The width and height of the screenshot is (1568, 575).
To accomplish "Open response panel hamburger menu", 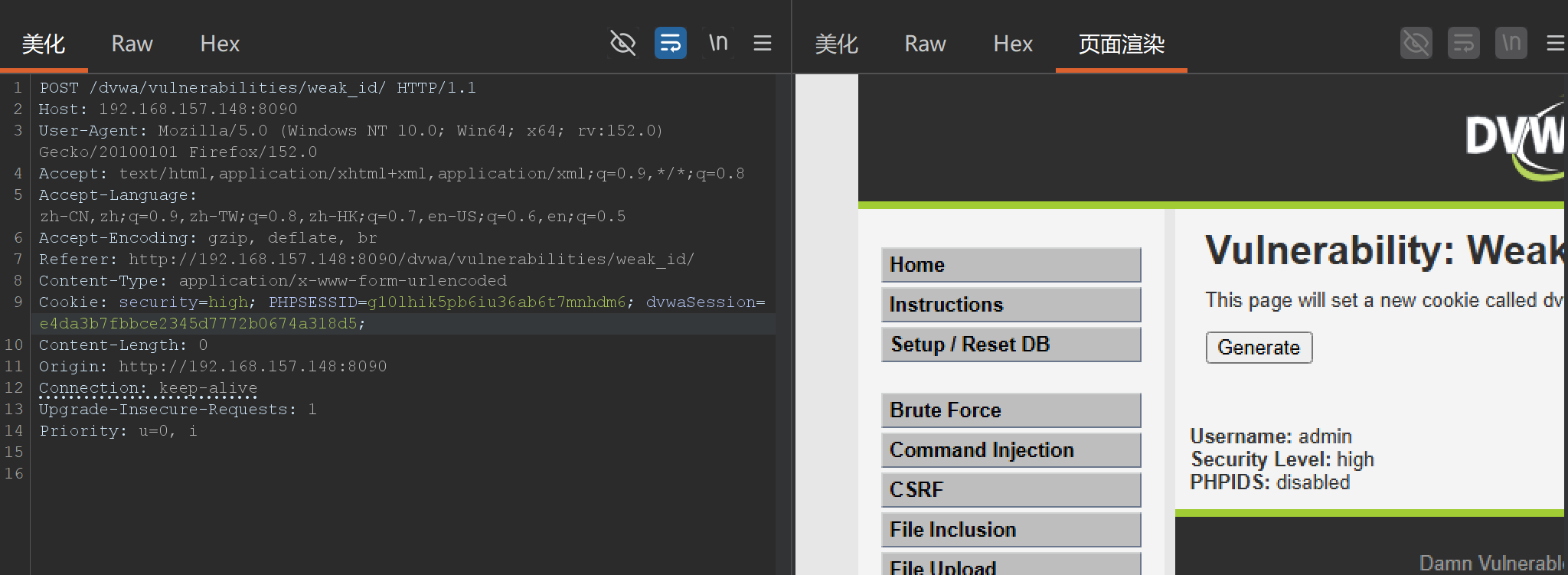I will tap(1555, 43).
